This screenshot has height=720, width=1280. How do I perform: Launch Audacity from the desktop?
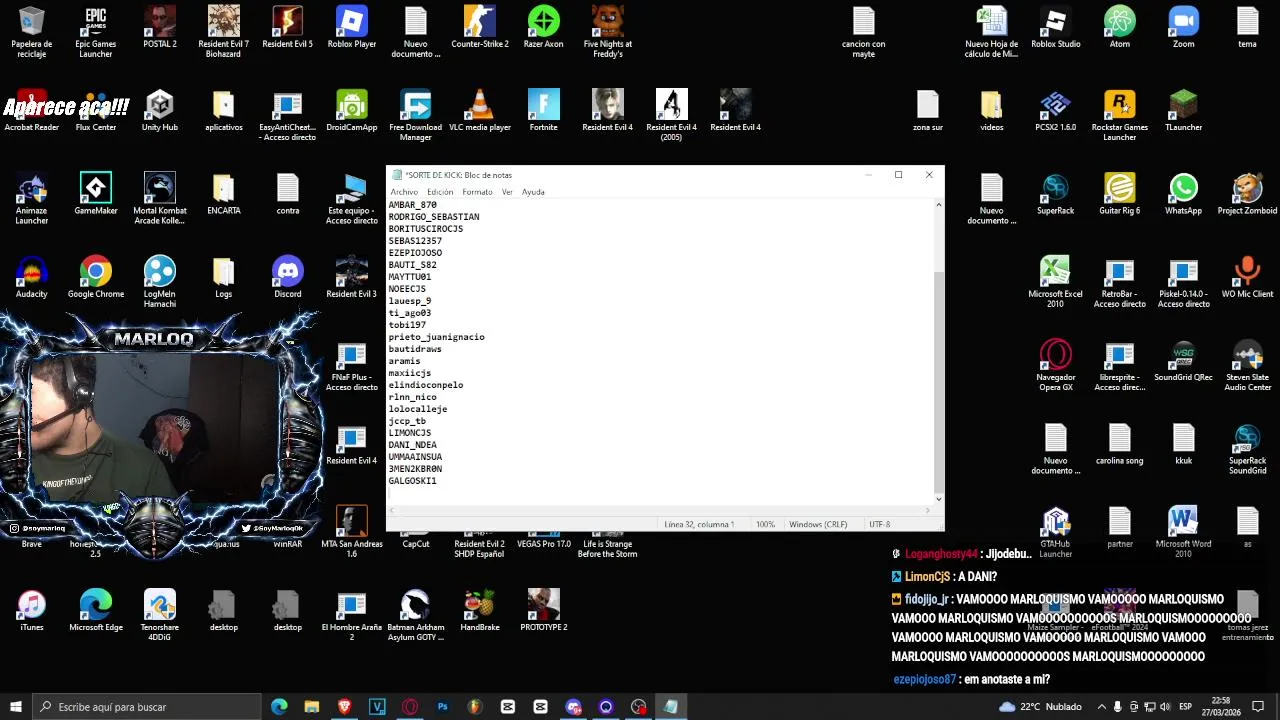point(32,278)
